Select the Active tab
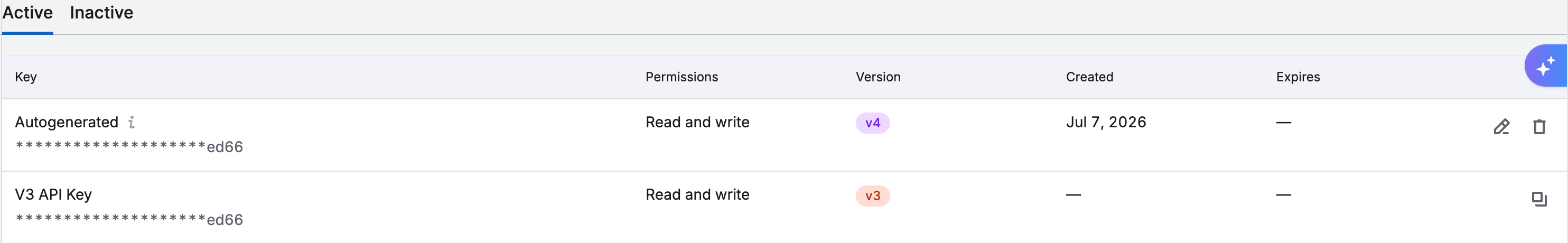The width and height of the screenshot is (1568, 243). pyautogui.click(x=27, y=13)
